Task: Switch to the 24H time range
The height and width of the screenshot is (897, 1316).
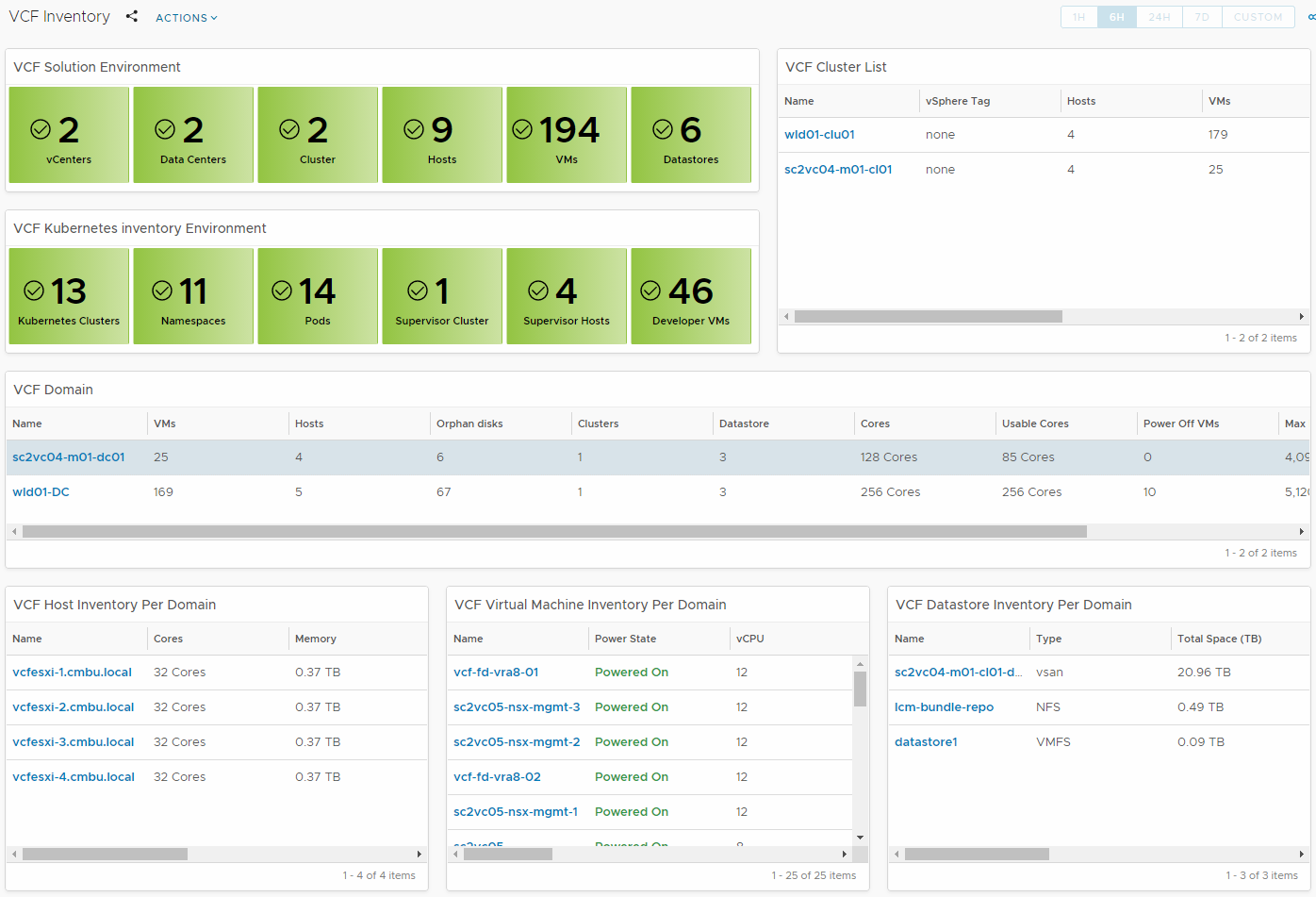Action: pos(1159,17)
